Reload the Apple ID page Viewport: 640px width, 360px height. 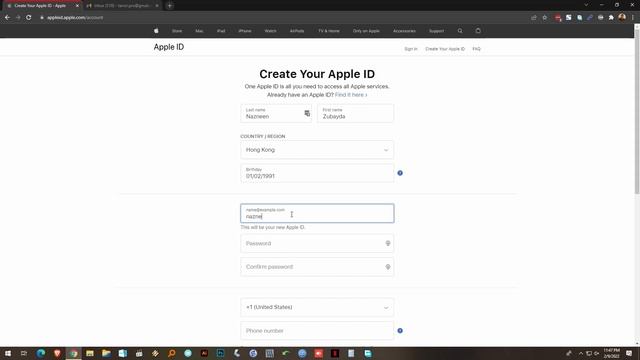tap(29, 18)
